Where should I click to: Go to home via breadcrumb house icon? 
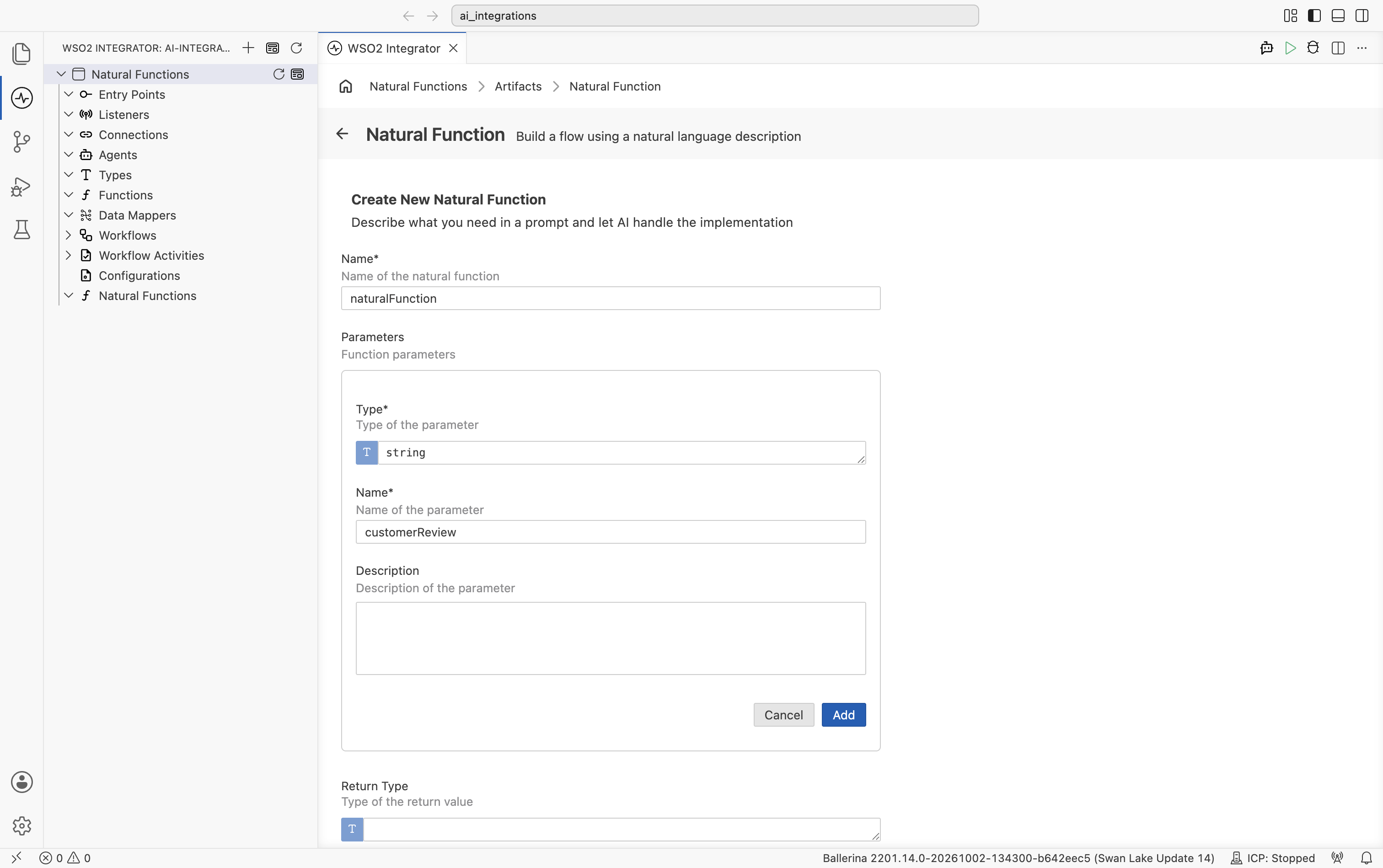[x=346, y=86]
